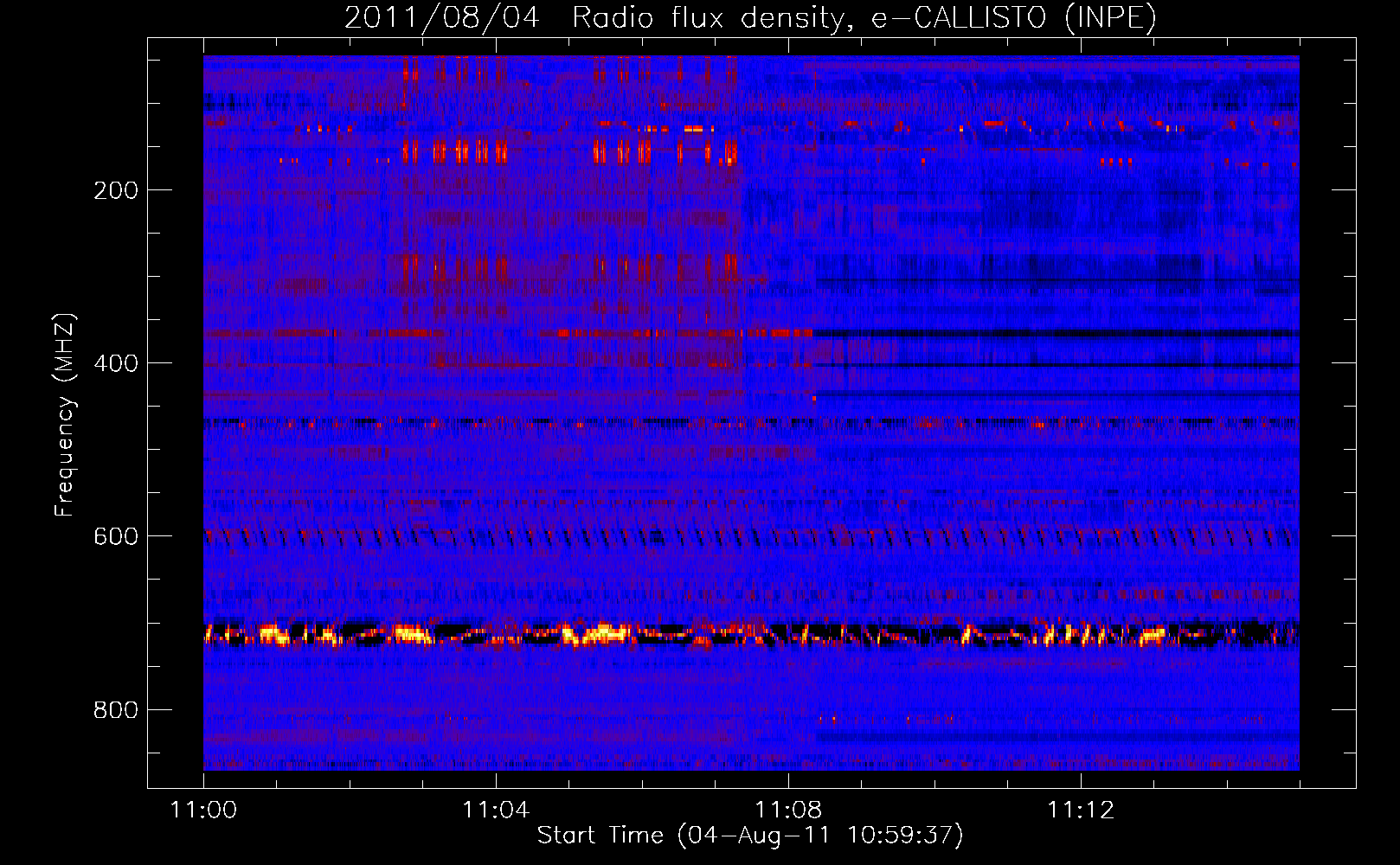This screenshot has width=1400, height=865.
Task: Click the red horizontal band near 370 MHz
Action: click(509, 333)
